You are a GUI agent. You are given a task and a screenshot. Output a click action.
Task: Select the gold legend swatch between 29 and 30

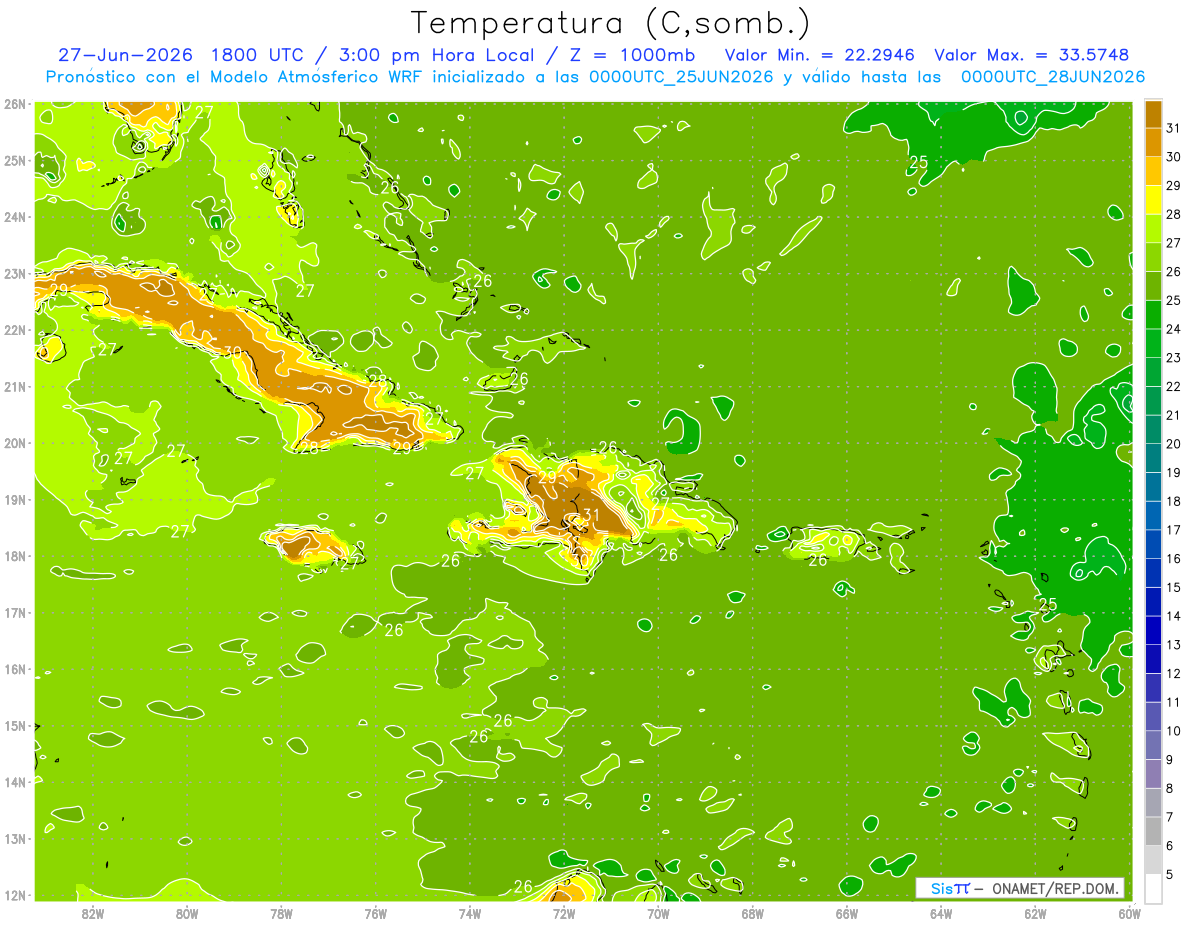pos(1153,171)
